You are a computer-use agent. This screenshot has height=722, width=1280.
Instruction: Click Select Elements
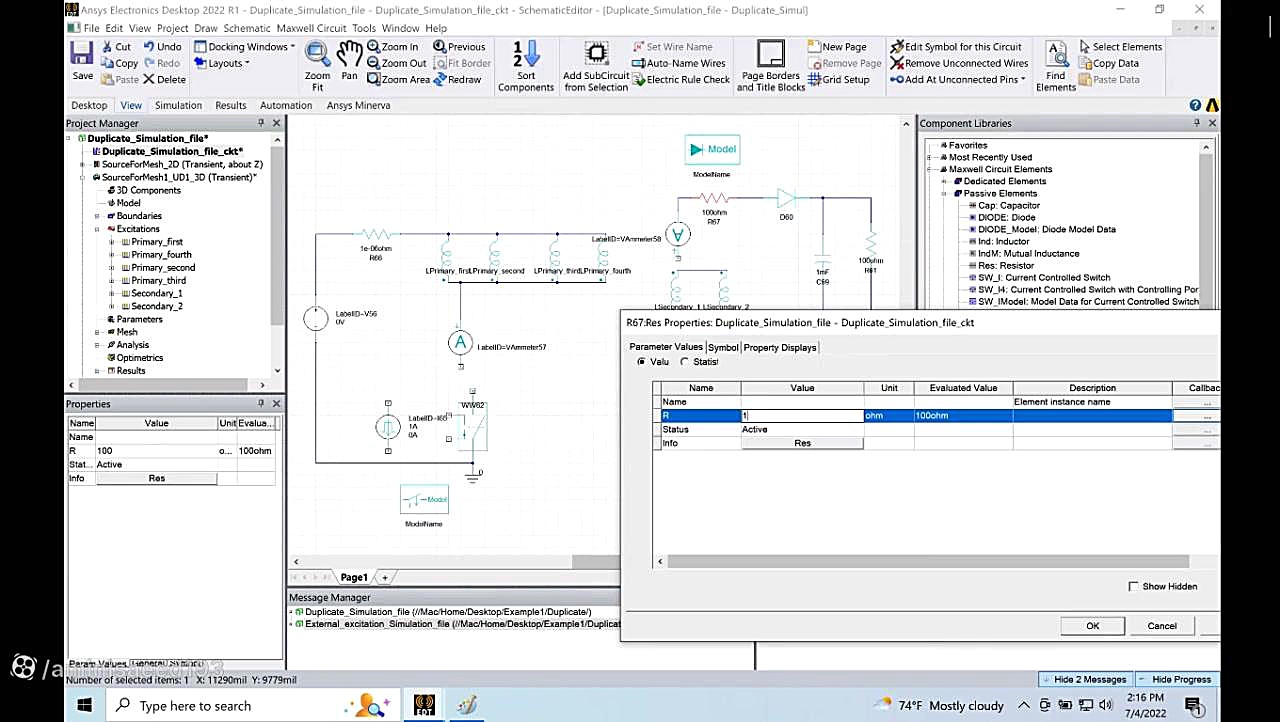pos(1119,47)
